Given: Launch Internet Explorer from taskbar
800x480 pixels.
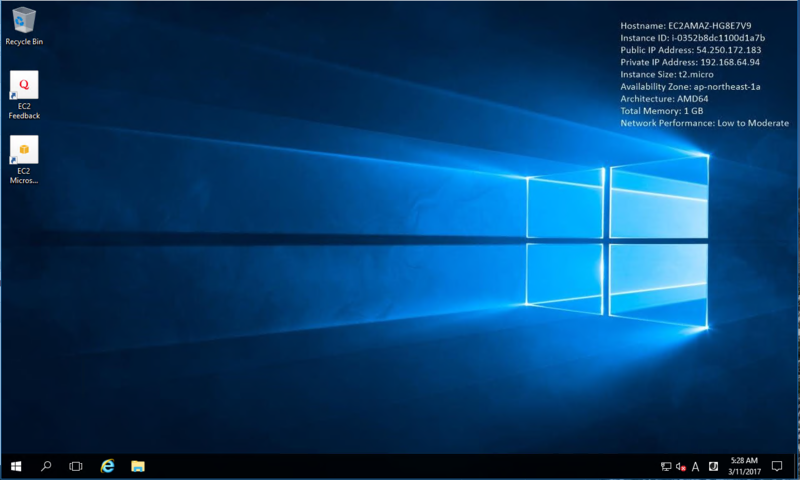Looking at the screenshot, I should [x=107, y=466].
